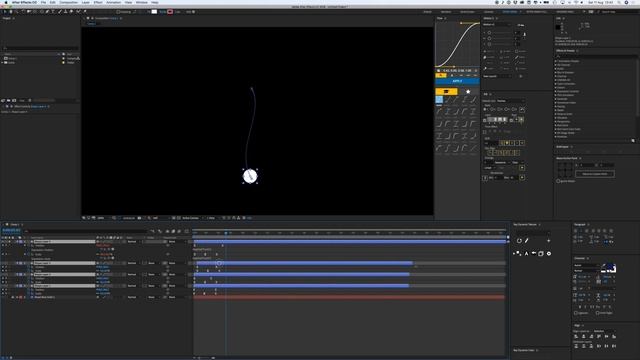Click Flow easing curve graph
Viewport: 640px width, 360px height.
[x=457, y=44]
